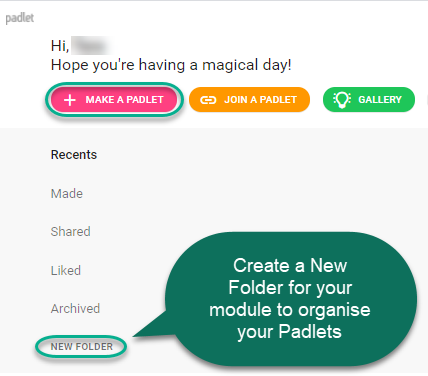Open the Liked padlets list
This screenshot has height=376, width=428.
pos(66,270)
